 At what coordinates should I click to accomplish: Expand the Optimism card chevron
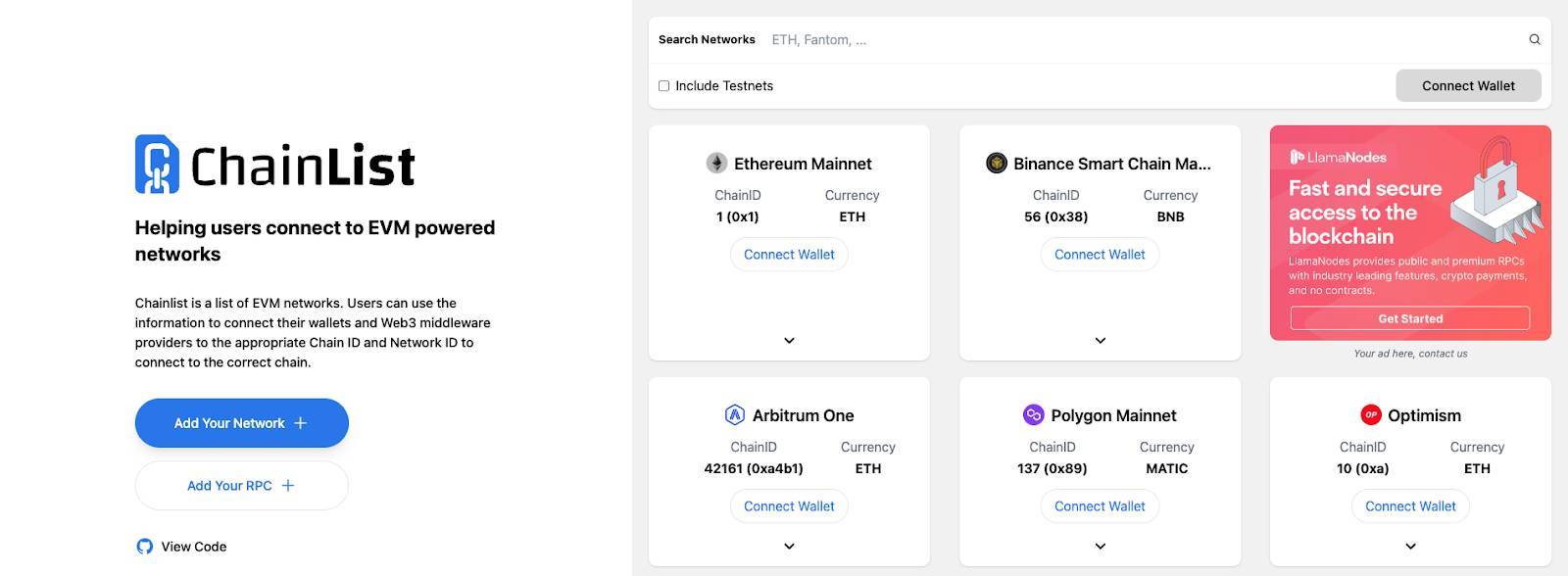(1410, 547)
